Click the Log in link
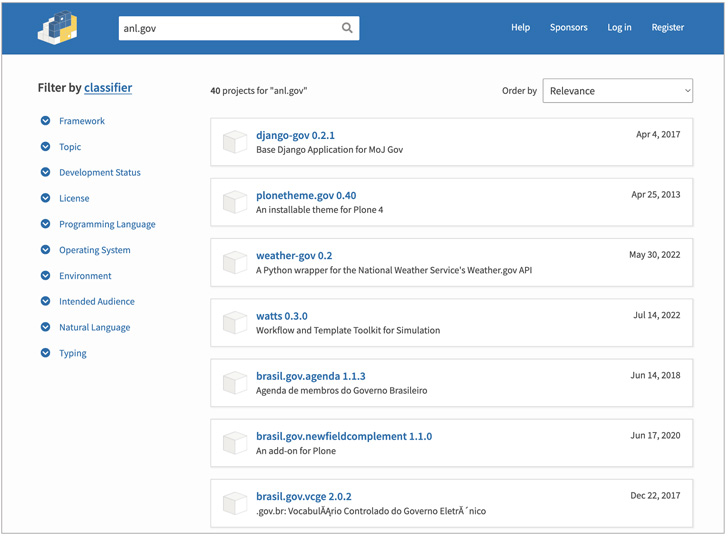This screenshot has height=536, width=728. 619,28
